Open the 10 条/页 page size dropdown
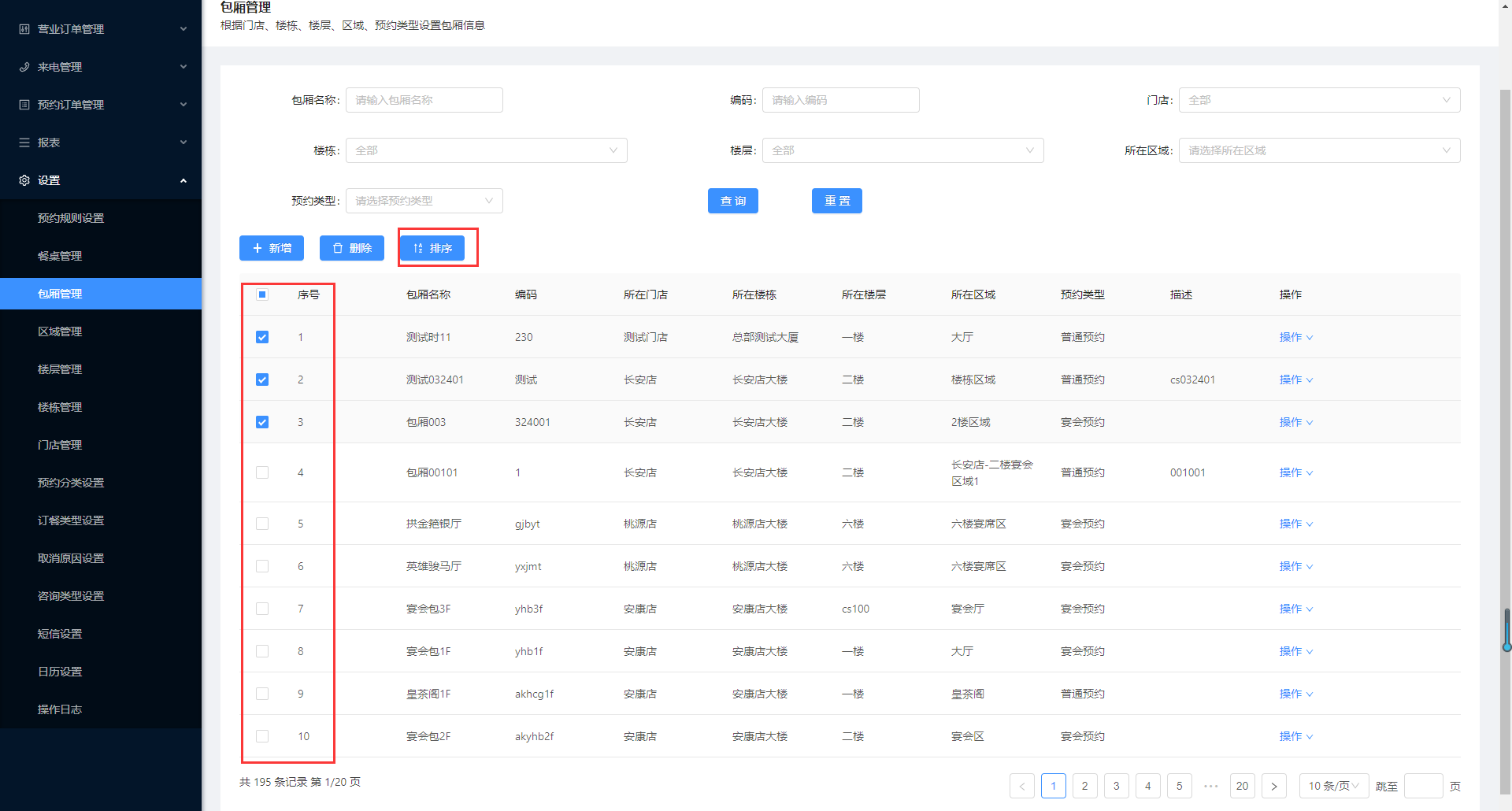Screen dimensions: 1512x811 coord(1333,786)
